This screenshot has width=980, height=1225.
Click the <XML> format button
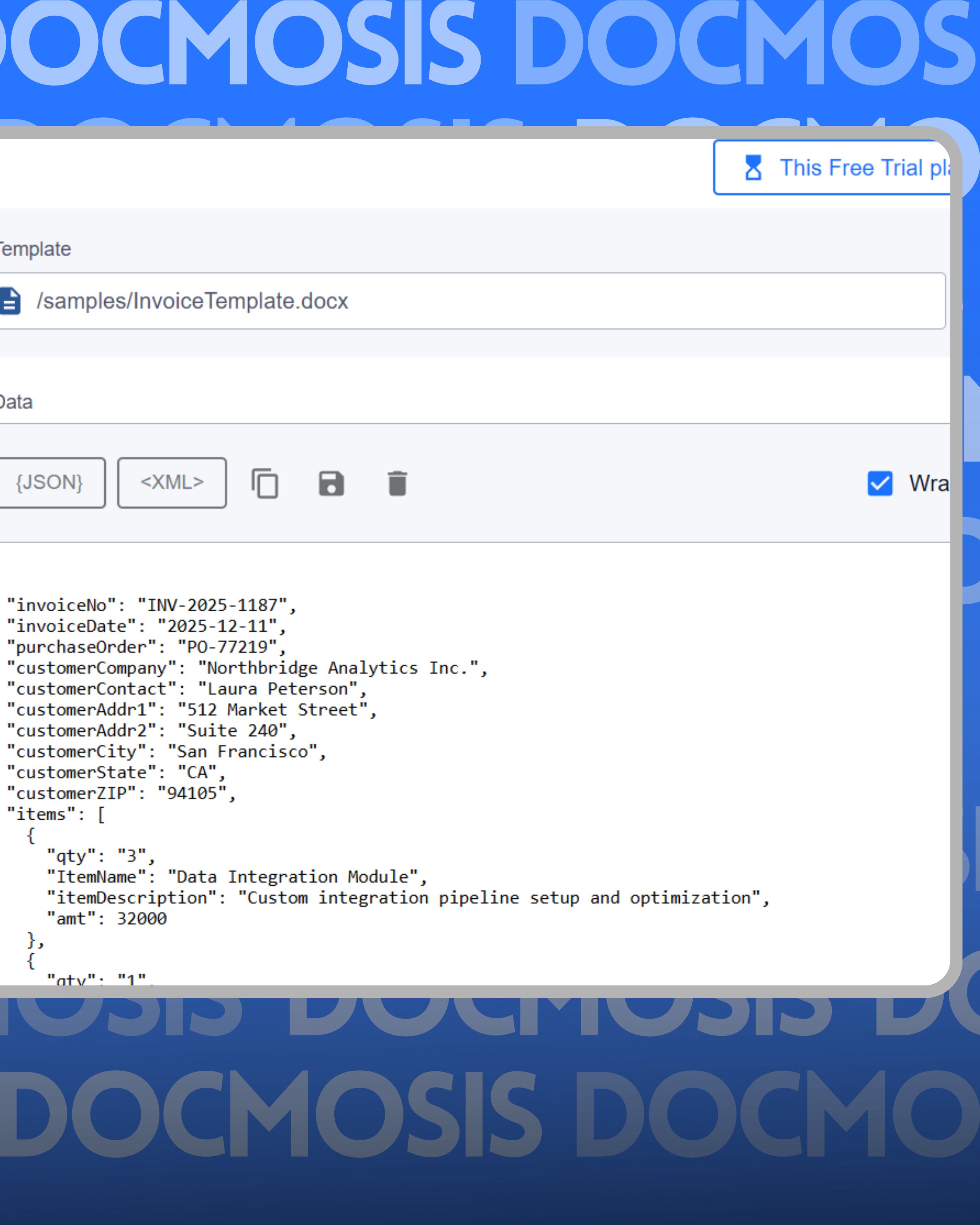tap(172, 482)
